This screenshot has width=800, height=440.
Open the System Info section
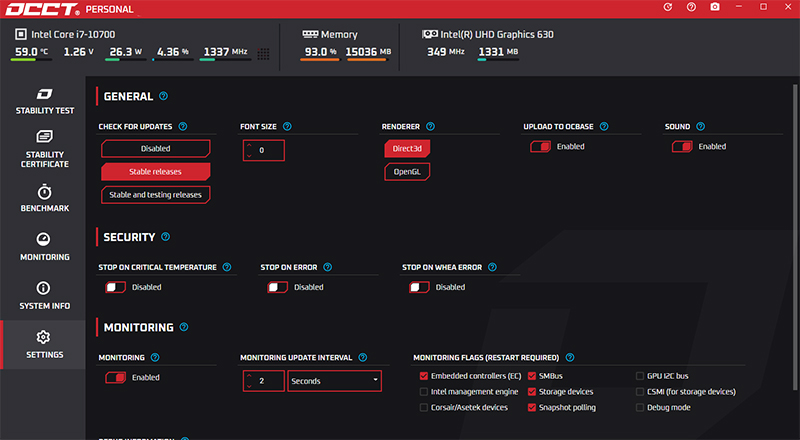click(x=44, y=296)
